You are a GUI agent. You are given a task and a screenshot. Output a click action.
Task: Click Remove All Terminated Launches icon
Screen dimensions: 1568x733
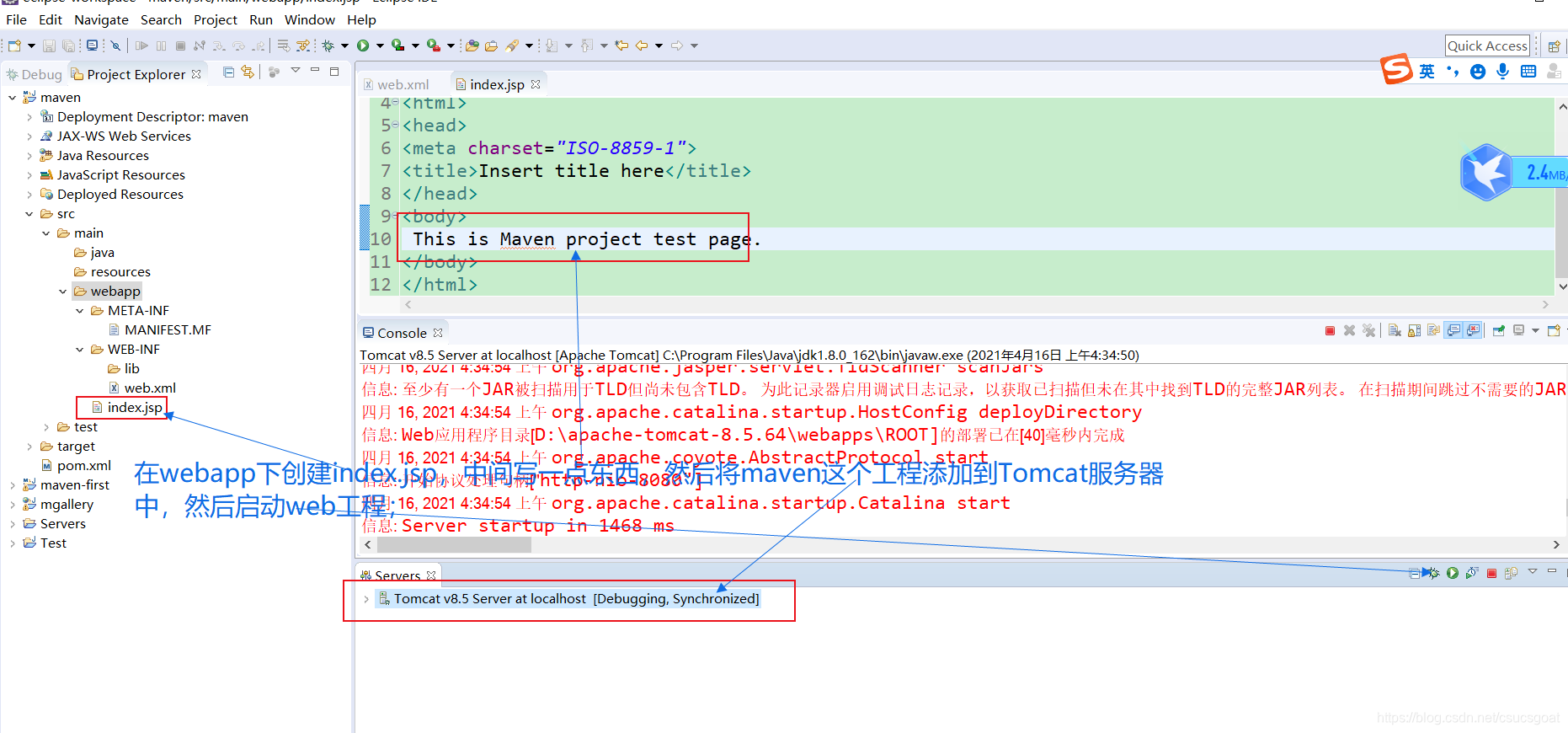click(x=1368, y=331)
